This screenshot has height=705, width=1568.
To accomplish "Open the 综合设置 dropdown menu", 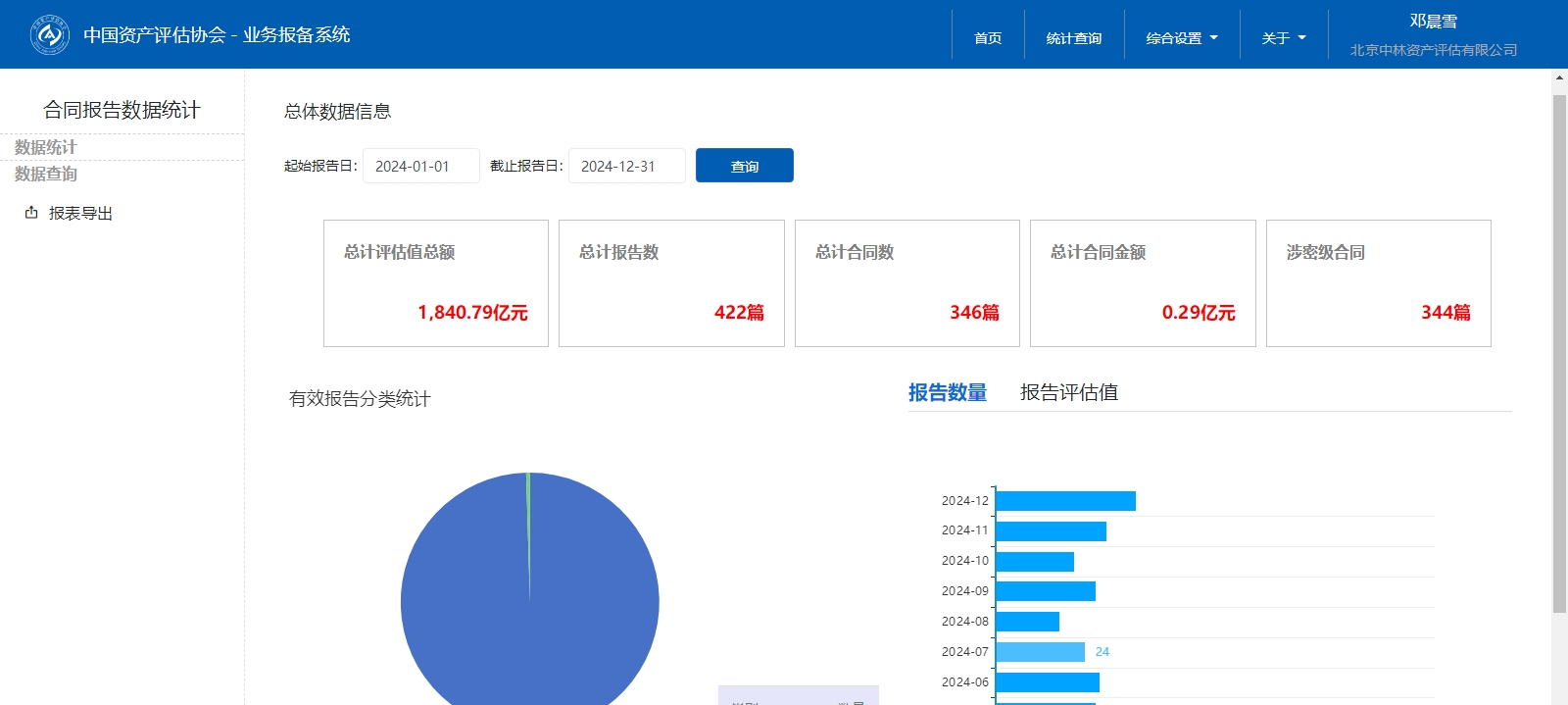I will coord(1181,38).
